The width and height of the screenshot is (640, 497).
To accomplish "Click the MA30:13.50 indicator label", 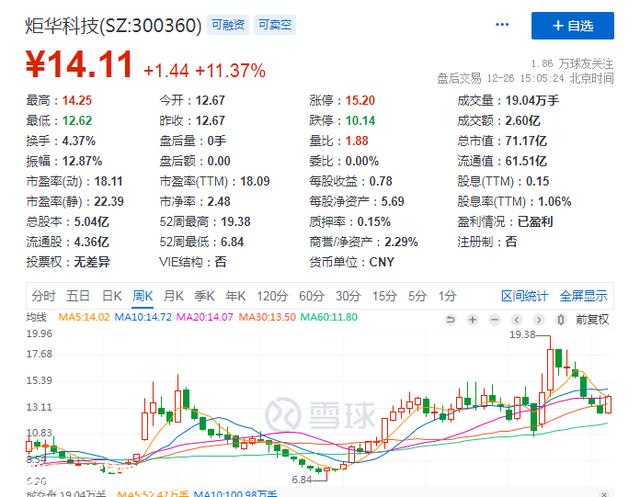I will pyautogui.click(x=267, y=317).
